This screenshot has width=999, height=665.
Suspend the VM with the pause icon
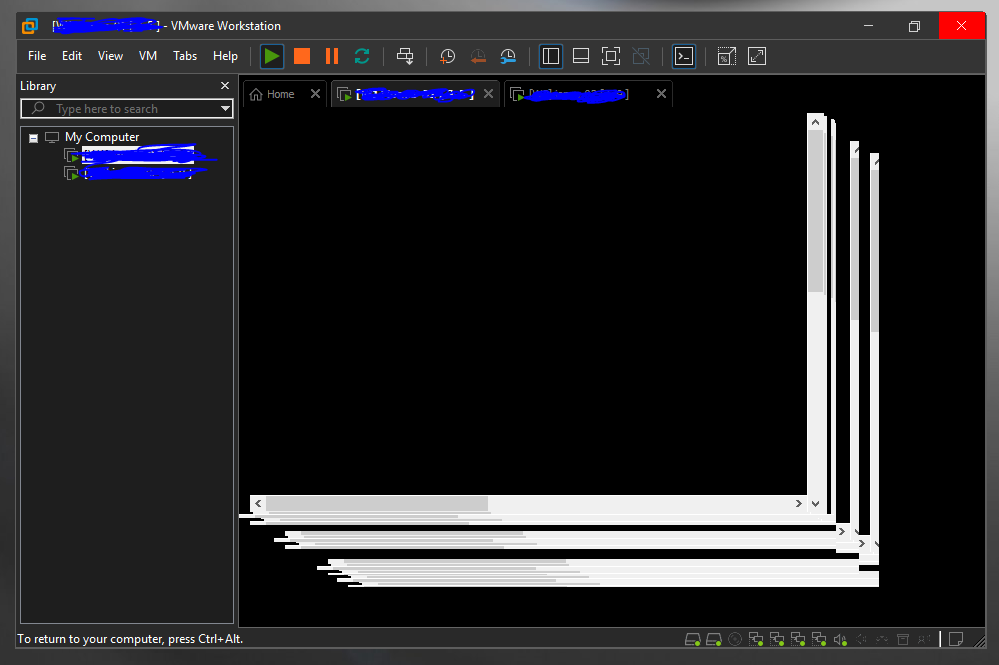(x=332, y=57)
